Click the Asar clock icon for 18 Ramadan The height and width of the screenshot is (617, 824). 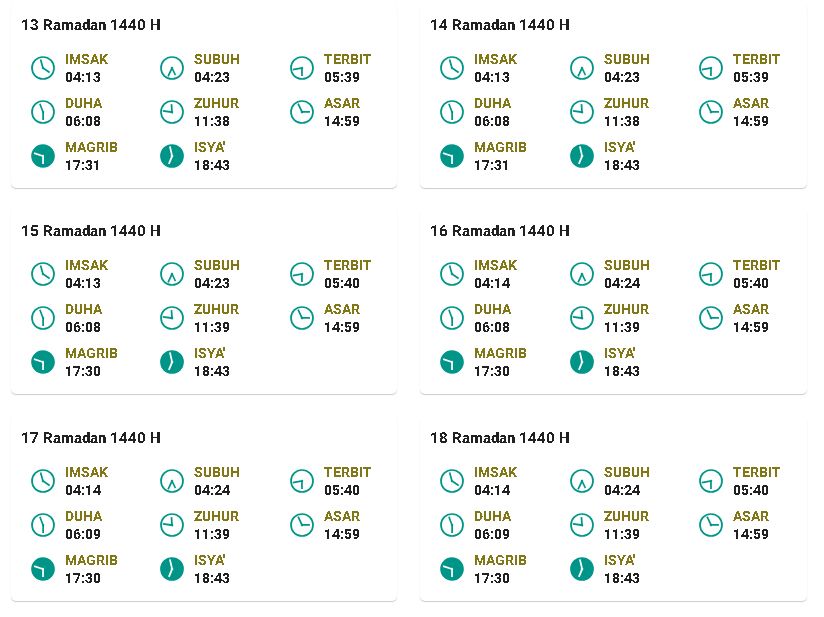[x=711, y=525]
